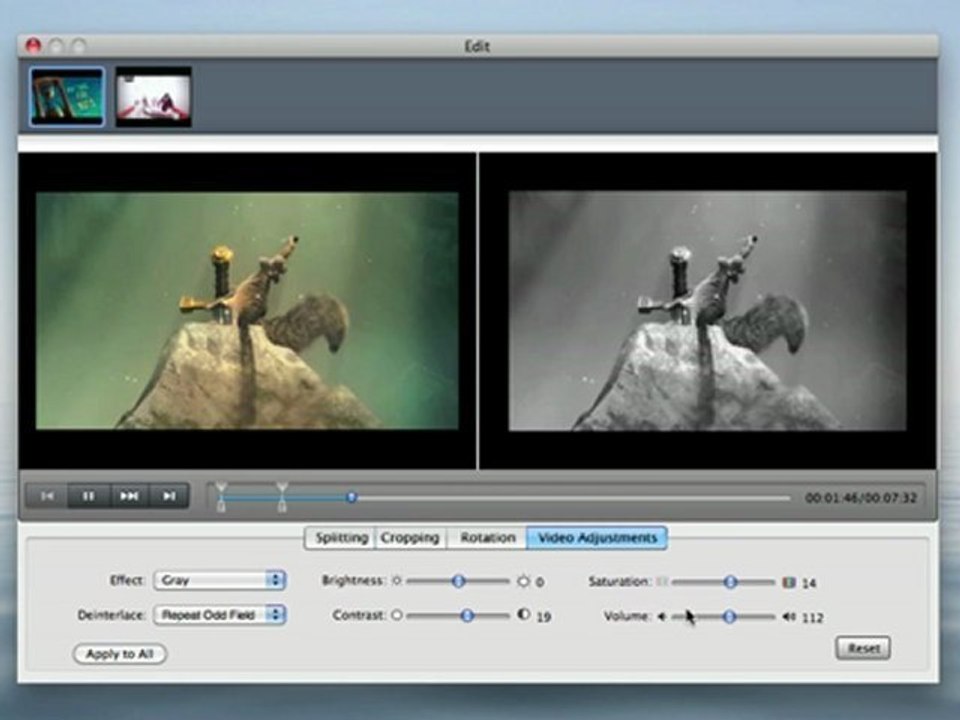Click the contrast value 19
Image resolution: width=960 pixels, height=720 pixels.
544,617
